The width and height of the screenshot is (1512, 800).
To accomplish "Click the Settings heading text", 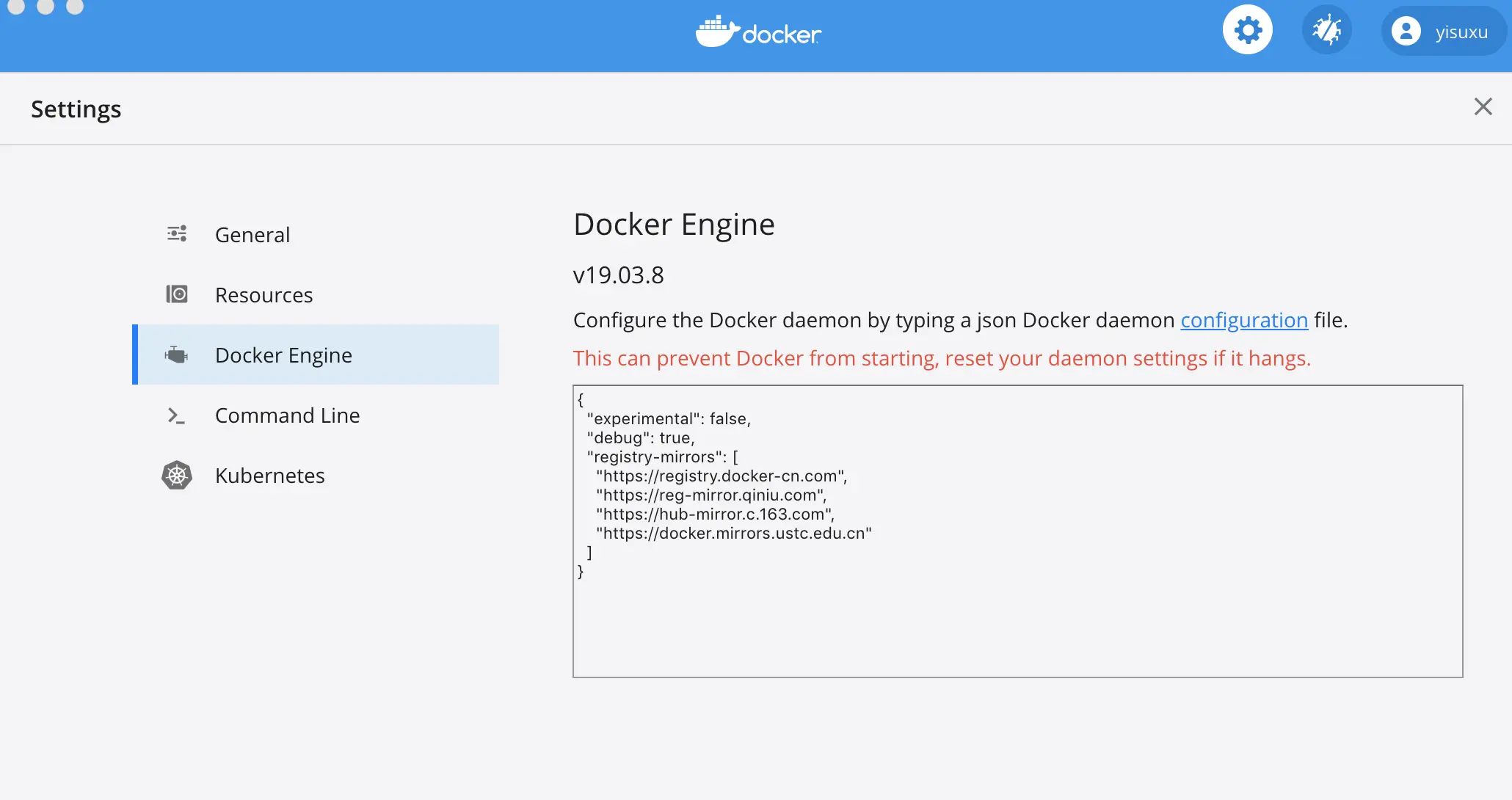I will click(x=76, y=109).
